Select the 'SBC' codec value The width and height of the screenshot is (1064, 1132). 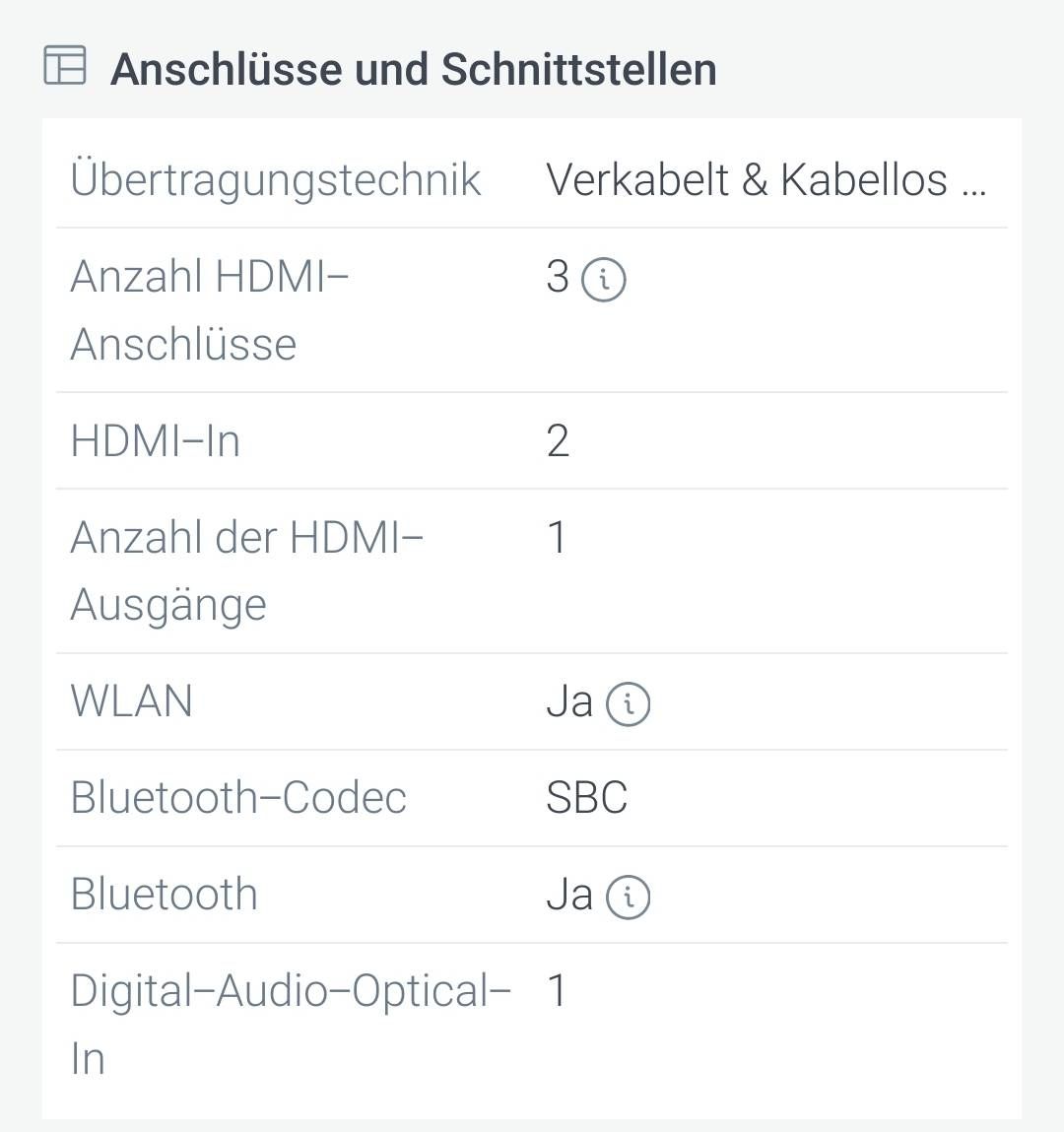(x=586, y=798)
